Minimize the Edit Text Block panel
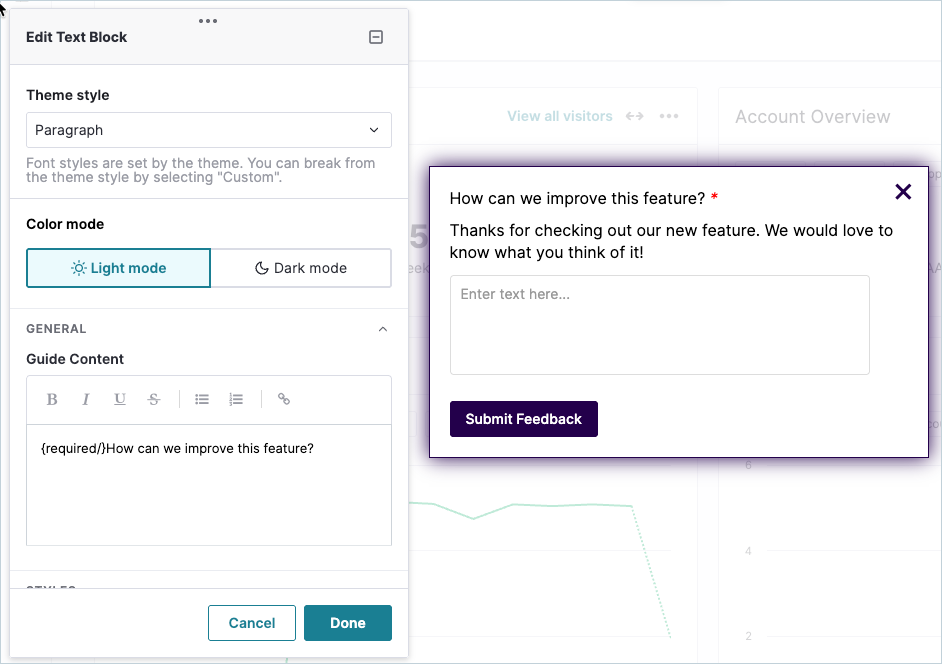Screen dimensions: 942x664 [x=375, y=37]
